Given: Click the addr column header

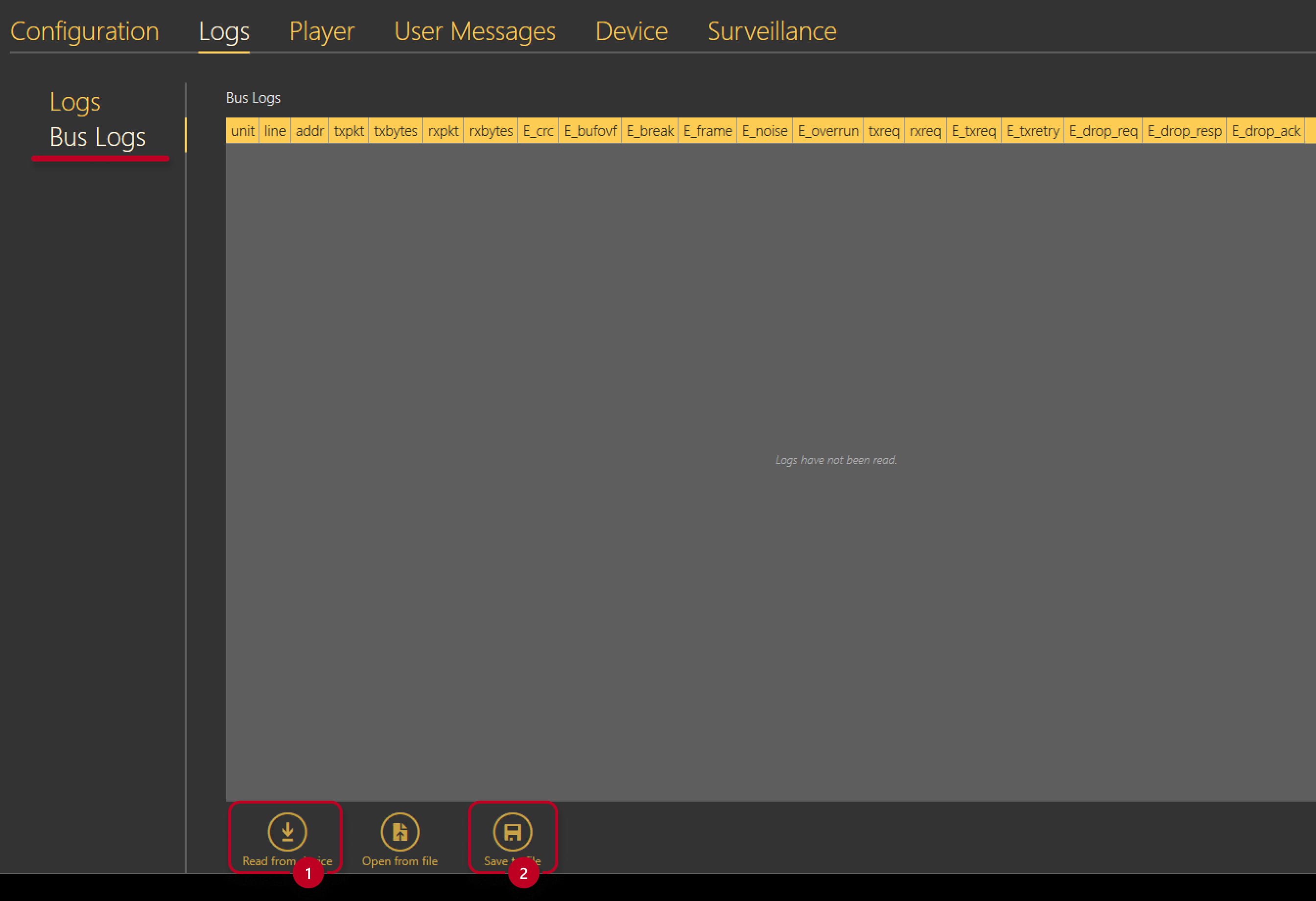Looking at the screenshot, I should [x=309, y=131].
